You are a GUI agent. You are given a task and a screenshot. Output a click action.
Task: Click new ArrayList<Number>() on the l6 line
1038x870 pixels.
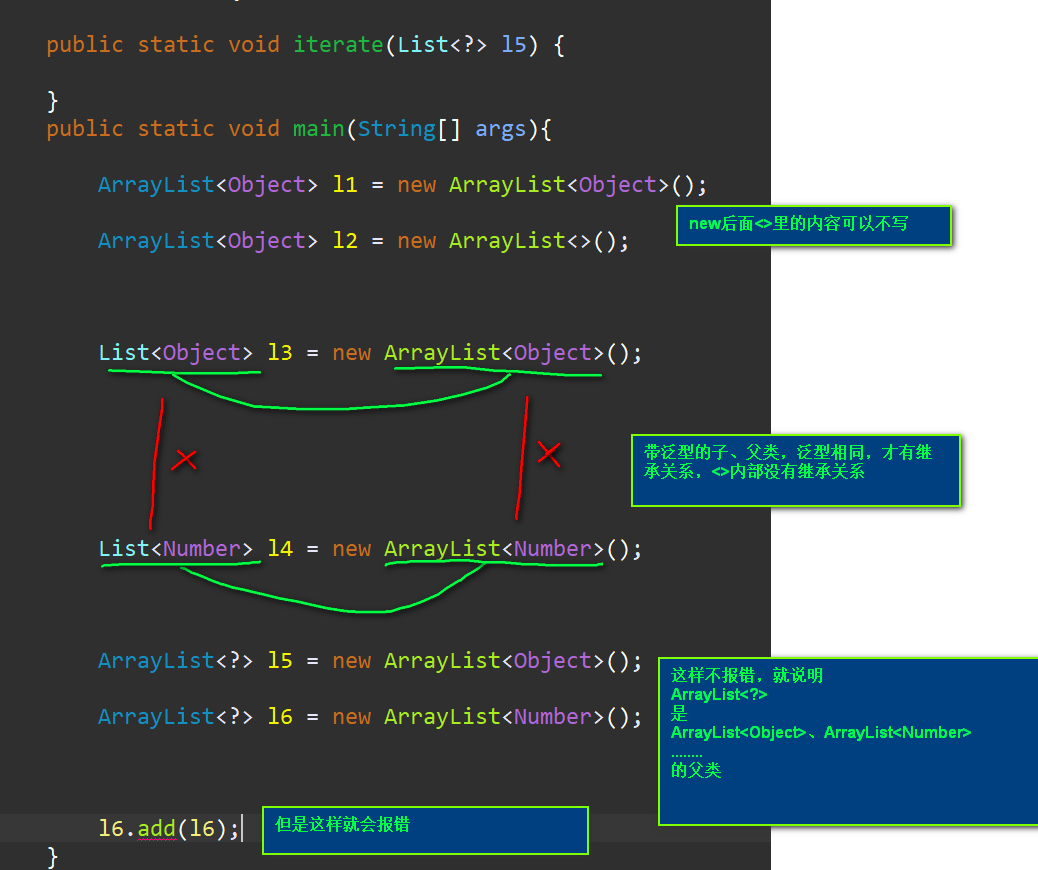click(x=487, y=717)
